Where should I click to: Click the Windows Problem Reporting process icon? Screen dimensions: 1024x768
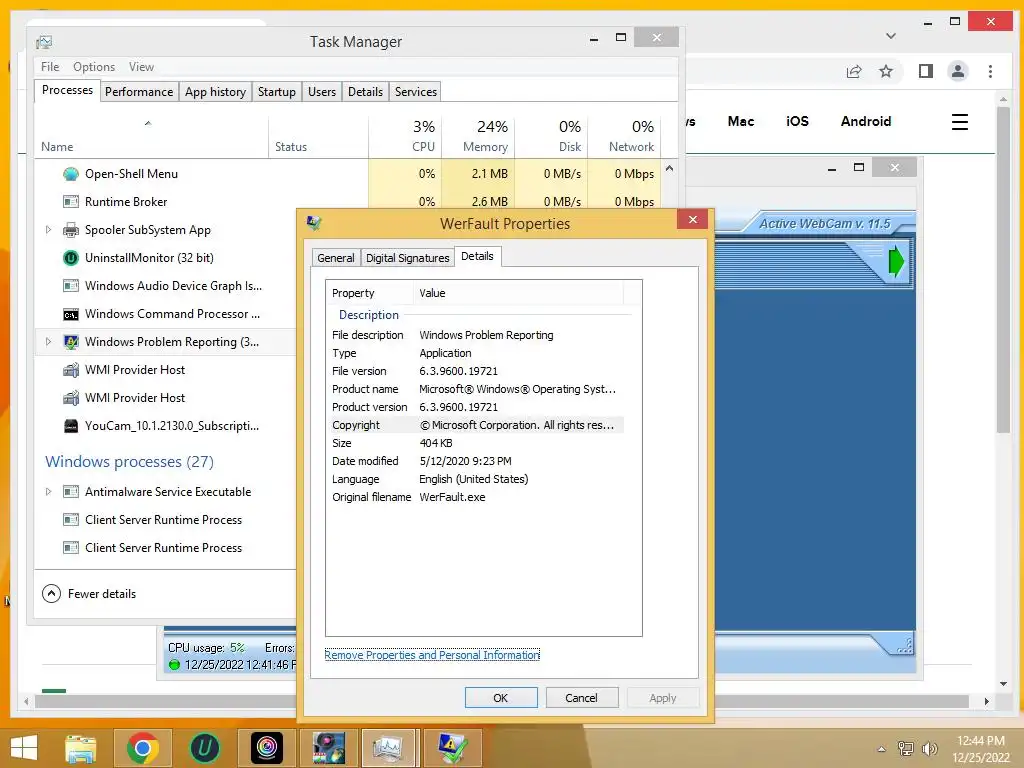coord(71,342)
